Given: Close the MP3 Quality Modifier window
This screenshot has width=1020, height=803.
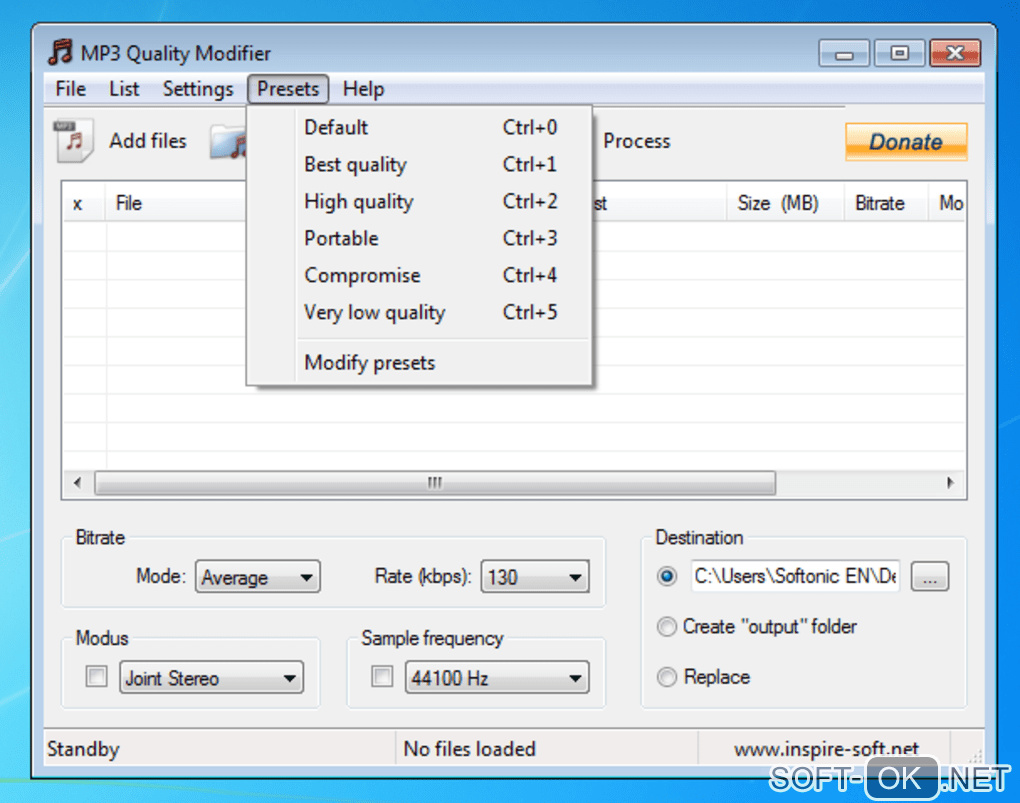Looking at the screenshot, I should tap(955, 53).
